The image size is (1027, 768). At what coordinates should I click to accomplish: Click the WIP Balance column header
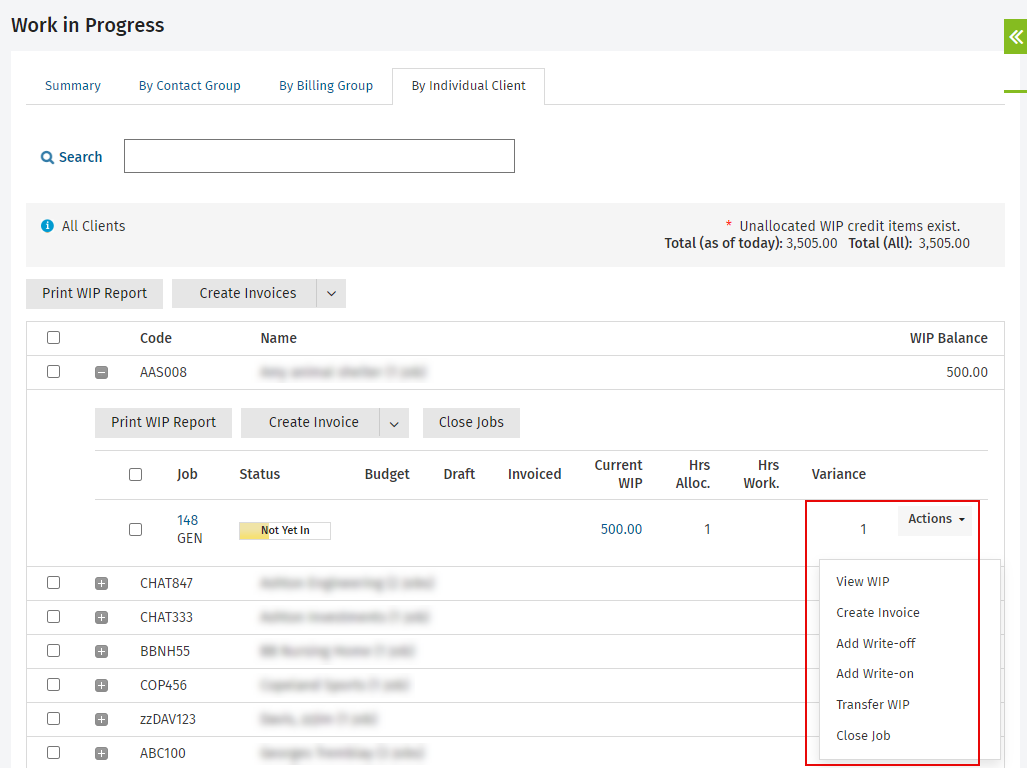coord(948,338)
